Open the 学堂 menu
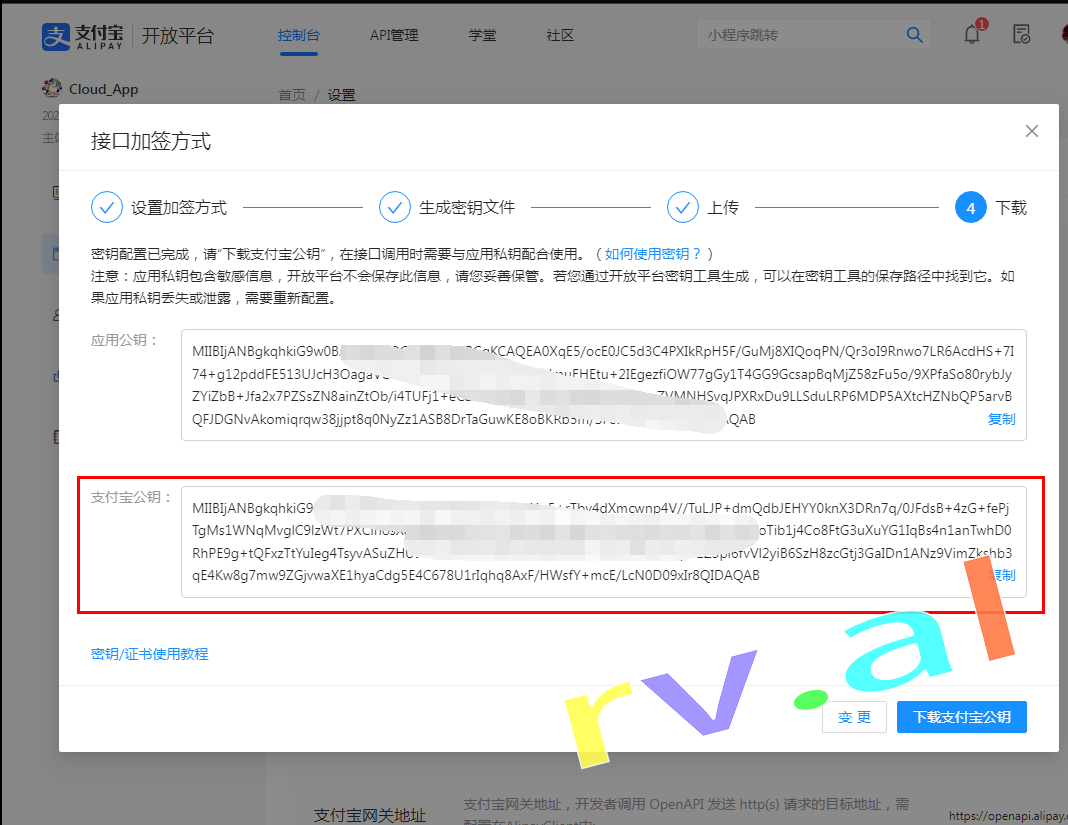This screenshot has height=825, width=1068. (482, 35)
